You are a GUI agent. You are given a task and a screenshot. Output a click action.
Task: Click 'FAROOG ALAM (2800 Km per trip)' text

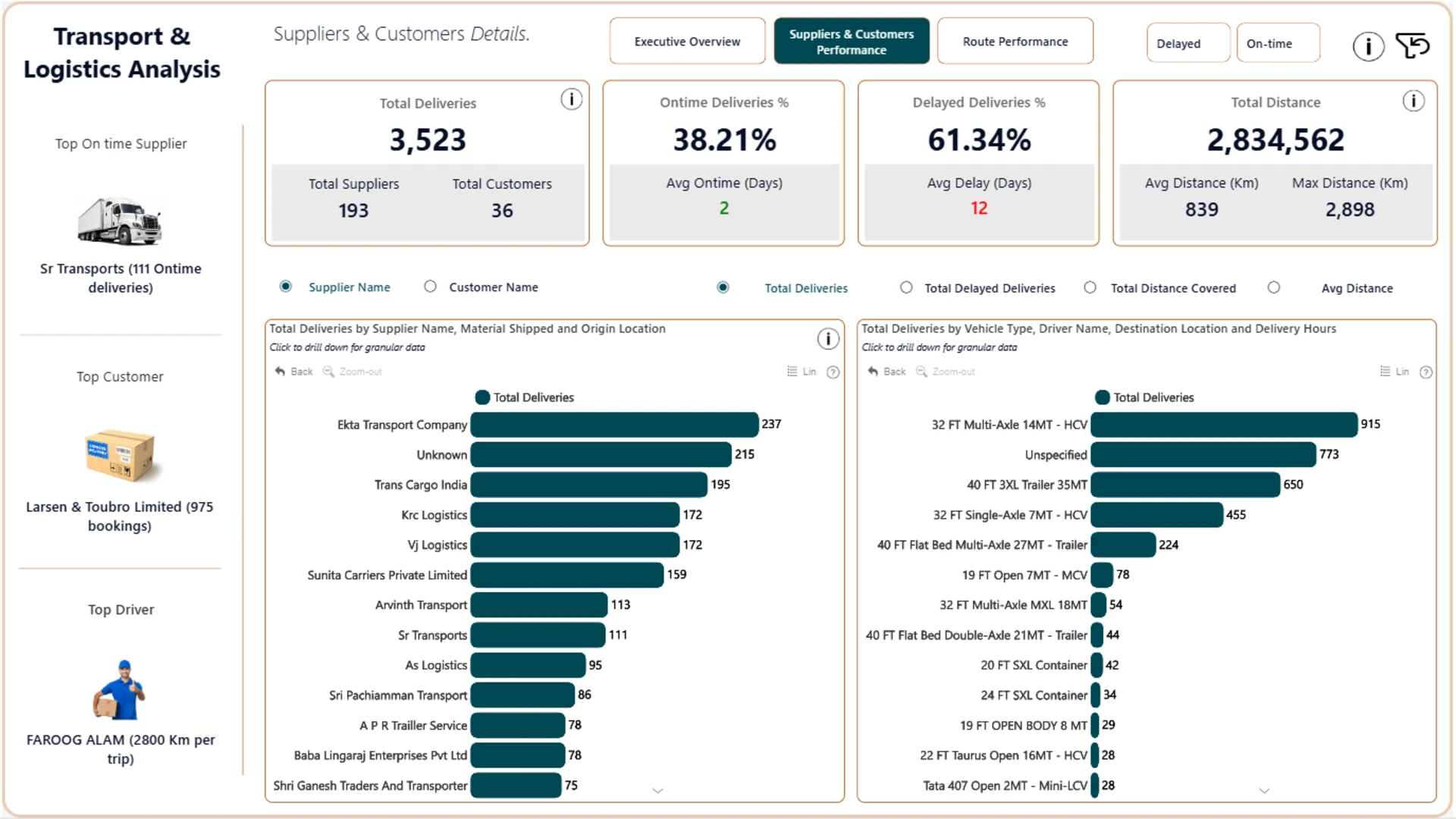(121, 749)
